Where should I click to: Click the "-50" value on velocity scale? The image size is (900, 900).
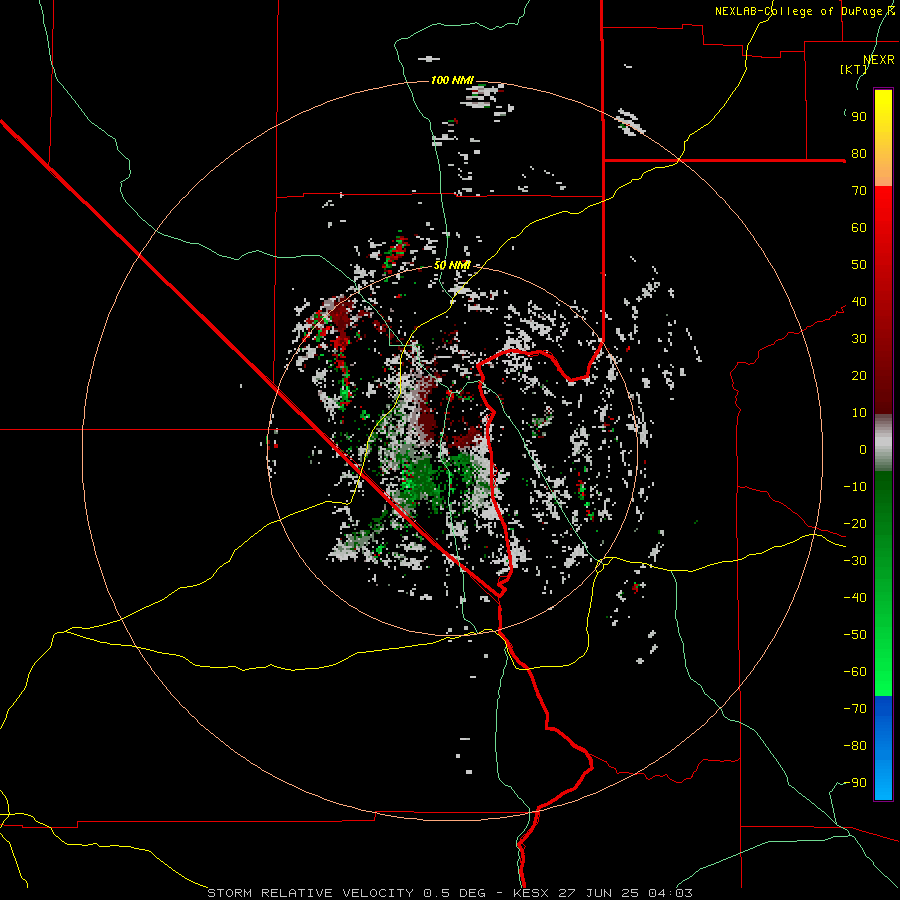click(855, 635)
